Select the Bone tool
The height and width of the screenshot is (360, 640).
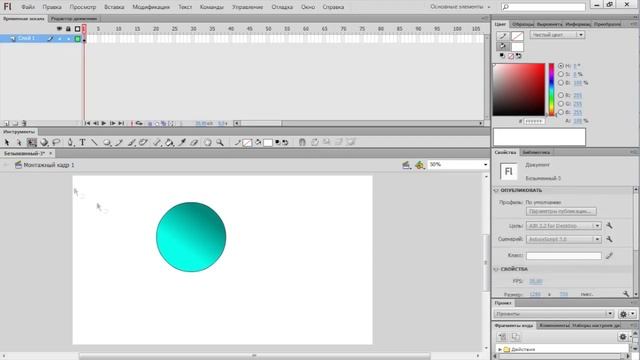[x=157, y=142]
